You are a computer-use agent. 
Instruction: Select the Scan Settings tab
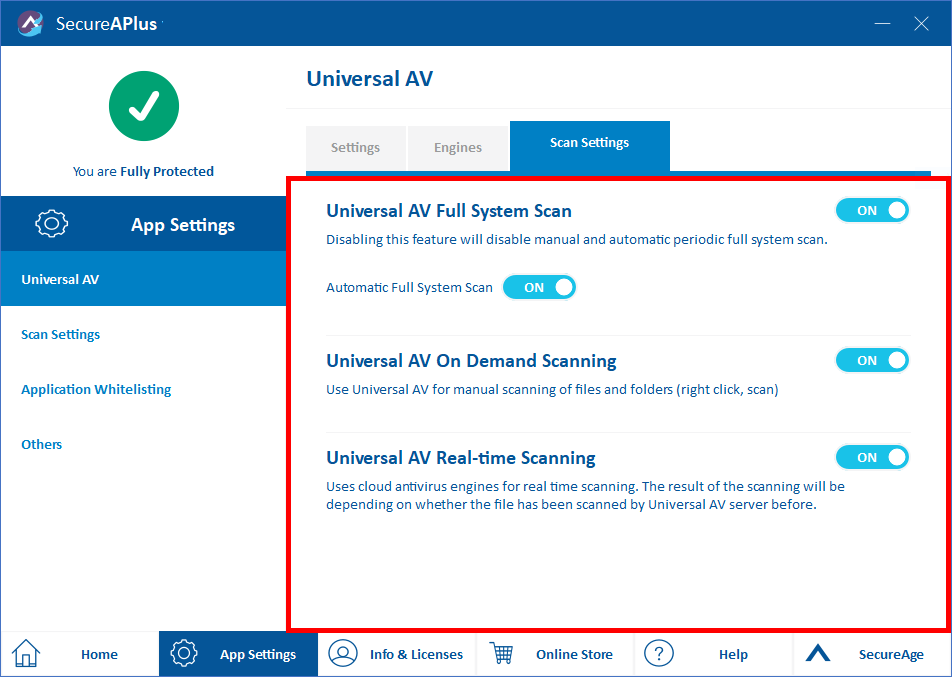click(x=589, y=144)
